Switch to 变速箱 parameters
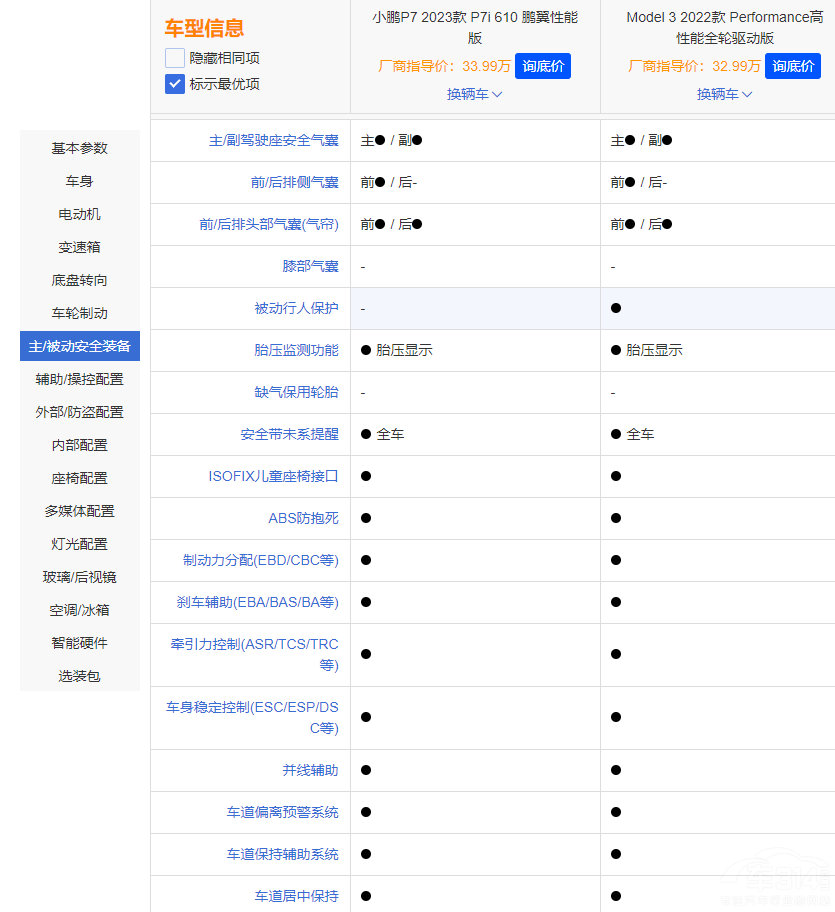 (x=79, y=247)
